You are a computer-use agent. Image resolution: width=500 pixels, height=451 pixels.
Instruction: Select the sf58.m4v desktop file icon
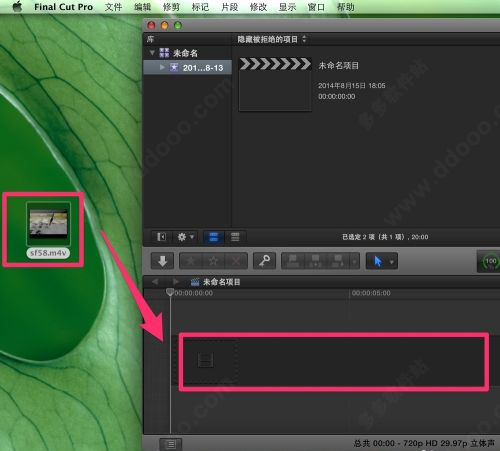tap(48, 224)
